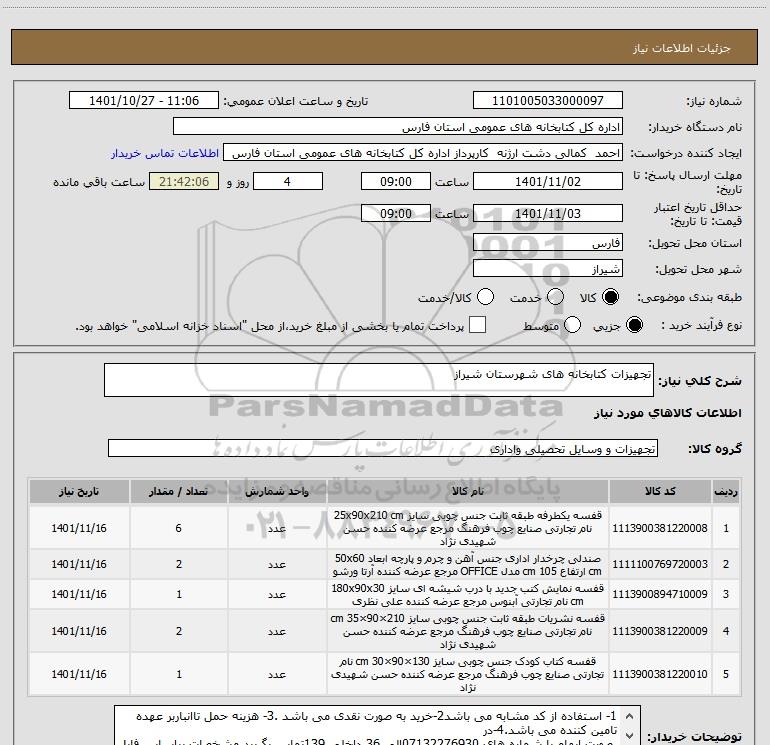Click the announcement date field 1401/10/27 - 11:06
770x745 pixels.
point(144,101)
